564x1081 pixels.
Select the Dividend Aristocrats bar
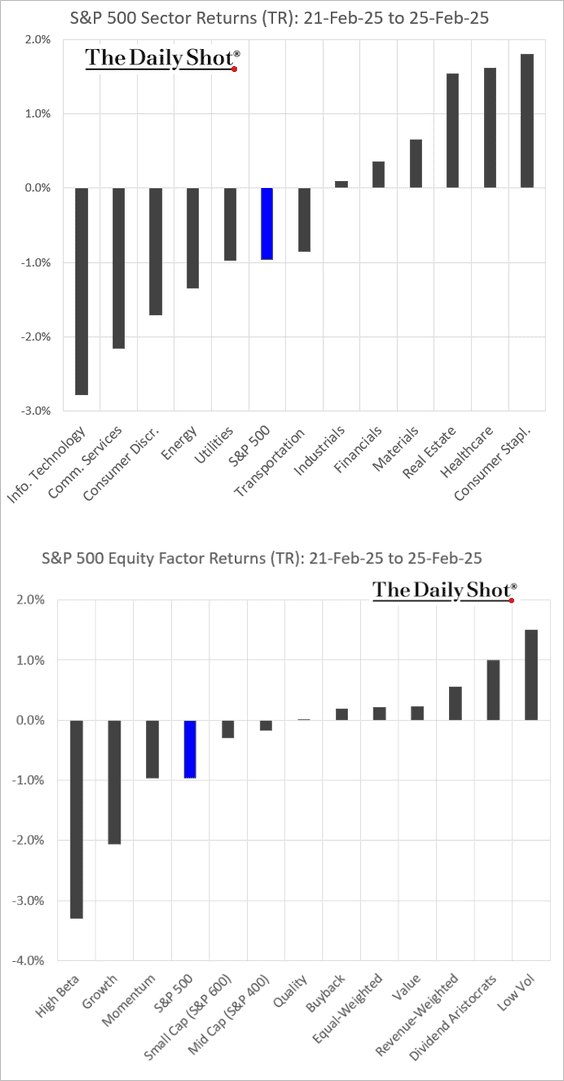tap(492, 690)
